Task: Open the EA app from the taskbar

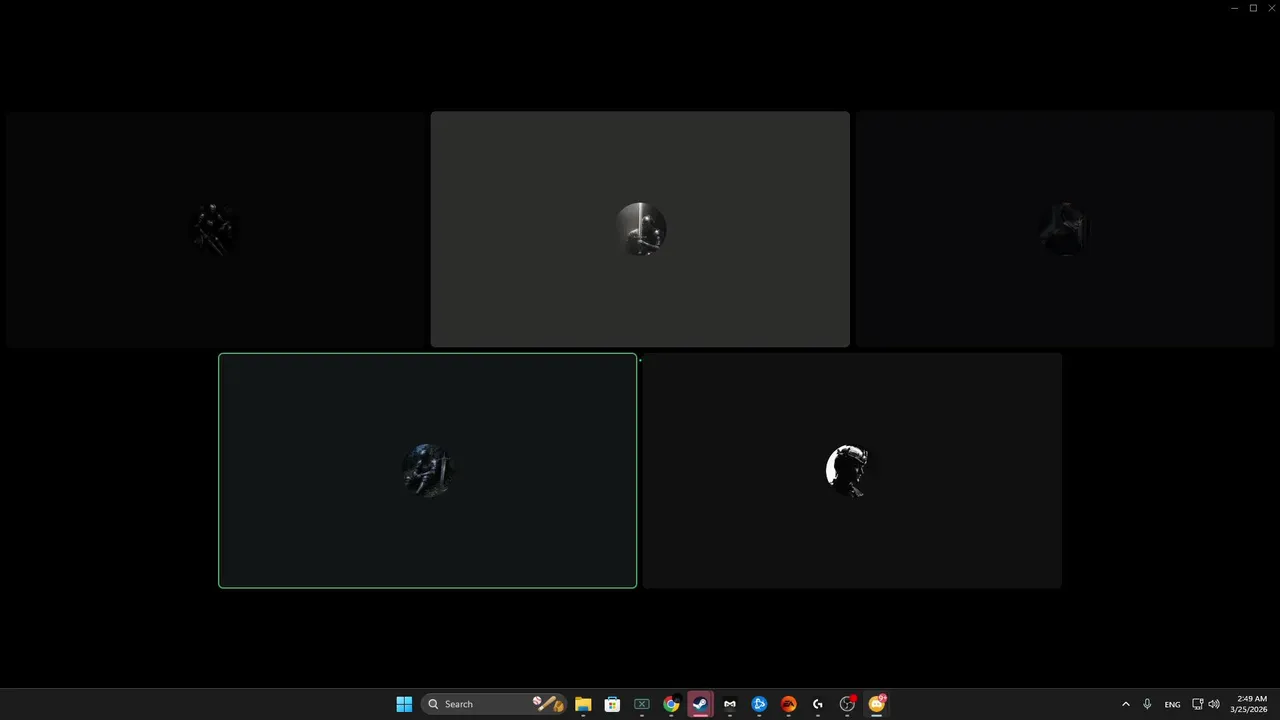Action: (x=788, y=704)
